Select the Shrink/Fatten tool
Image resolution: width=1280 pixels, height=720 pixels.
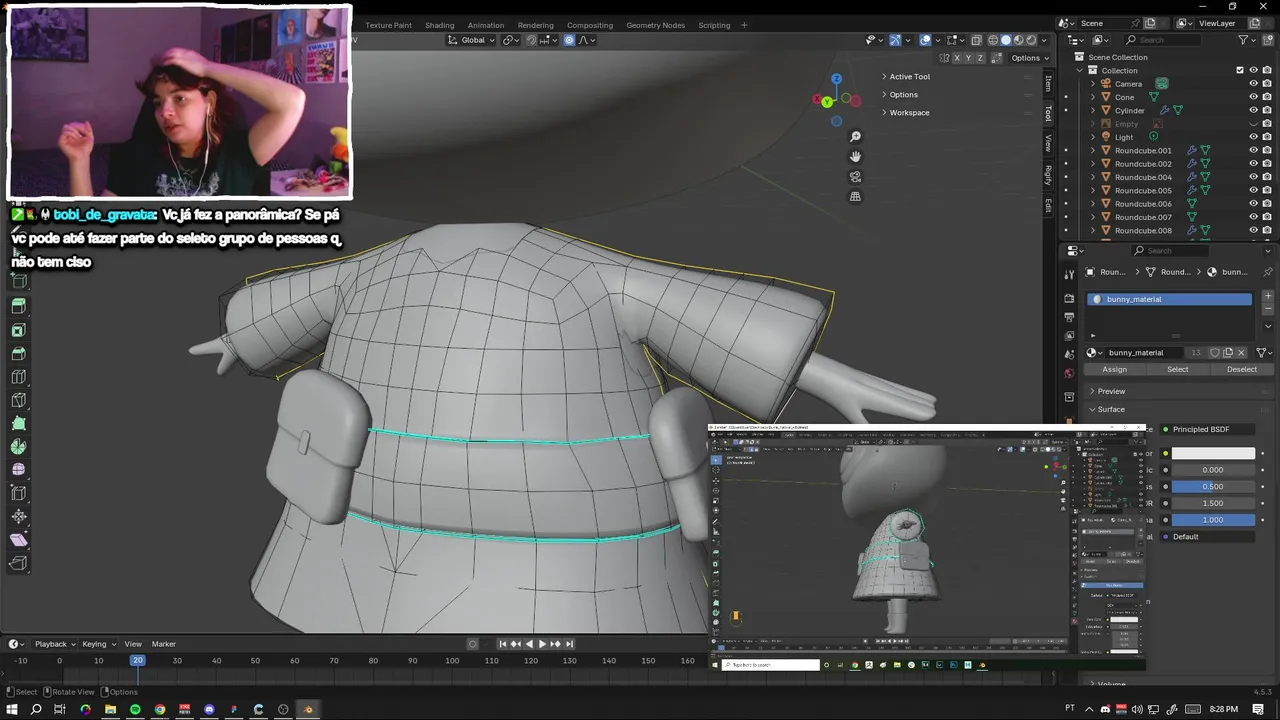(x=18, y=516)
